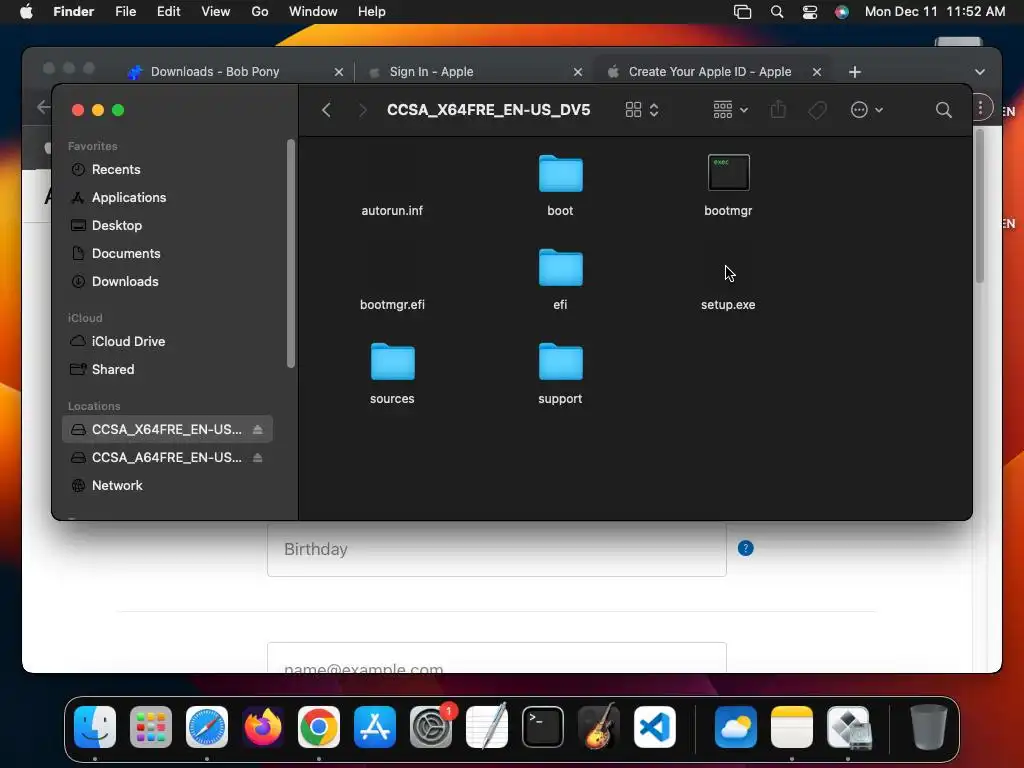Viewport: 1024px width, 768px height.
Task: Click the Finder sidebar scrollbar
Action: pos(291,253)
